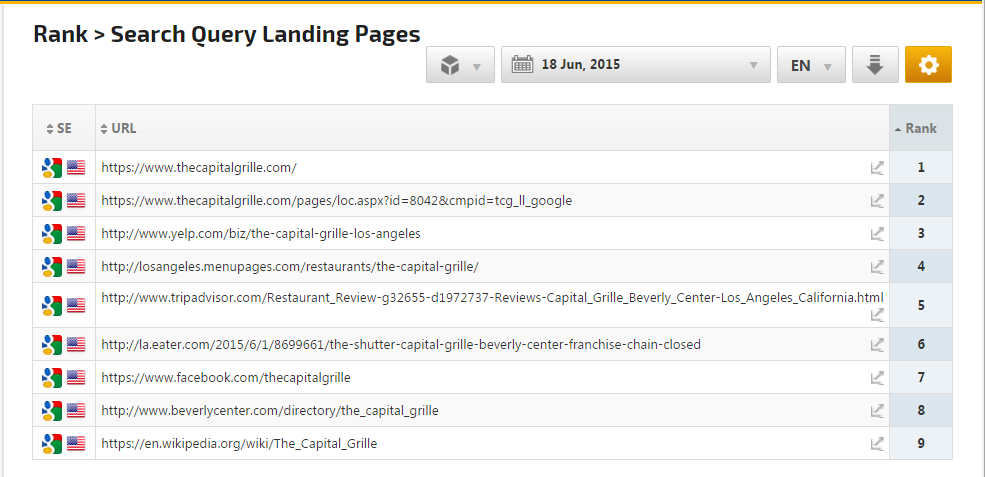Click US flag in tripadvisor.com row

[76, 305]
